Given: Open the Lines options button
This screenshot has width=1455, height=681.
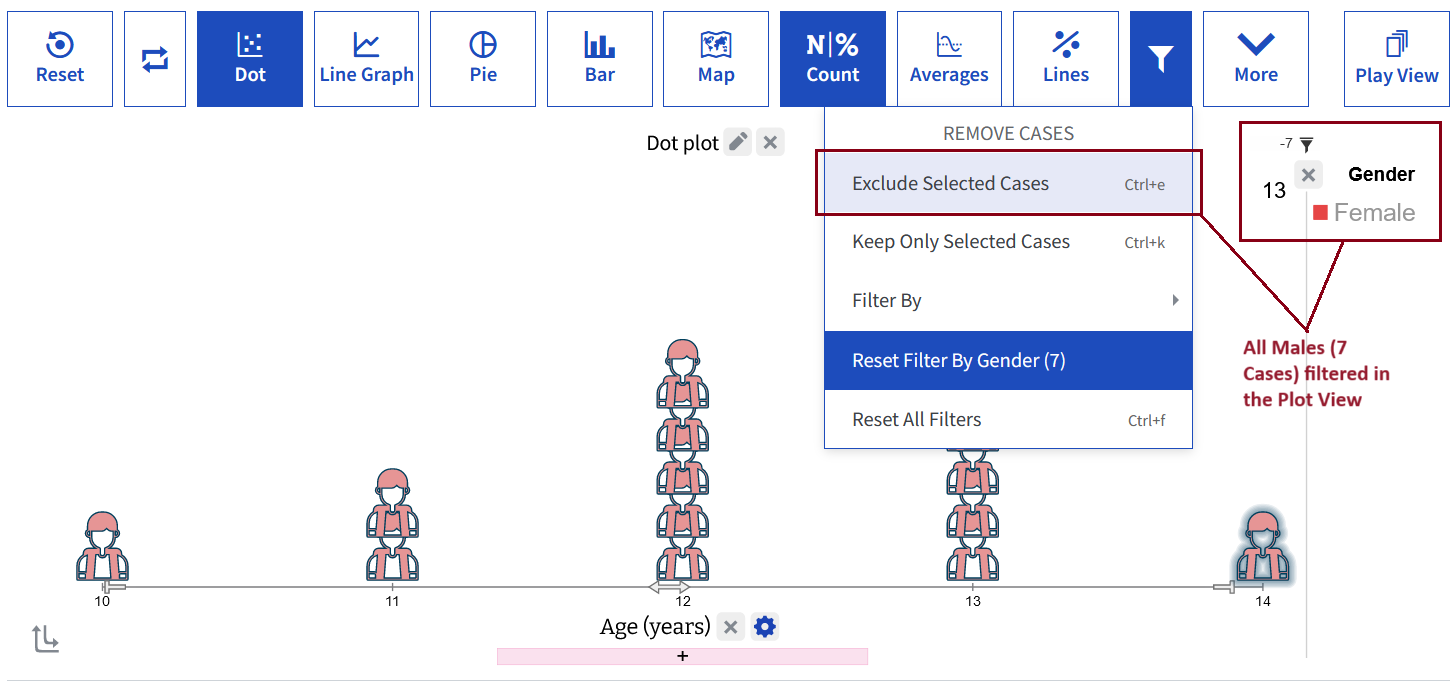Looking at the screenshot, I should [1066, 59].
